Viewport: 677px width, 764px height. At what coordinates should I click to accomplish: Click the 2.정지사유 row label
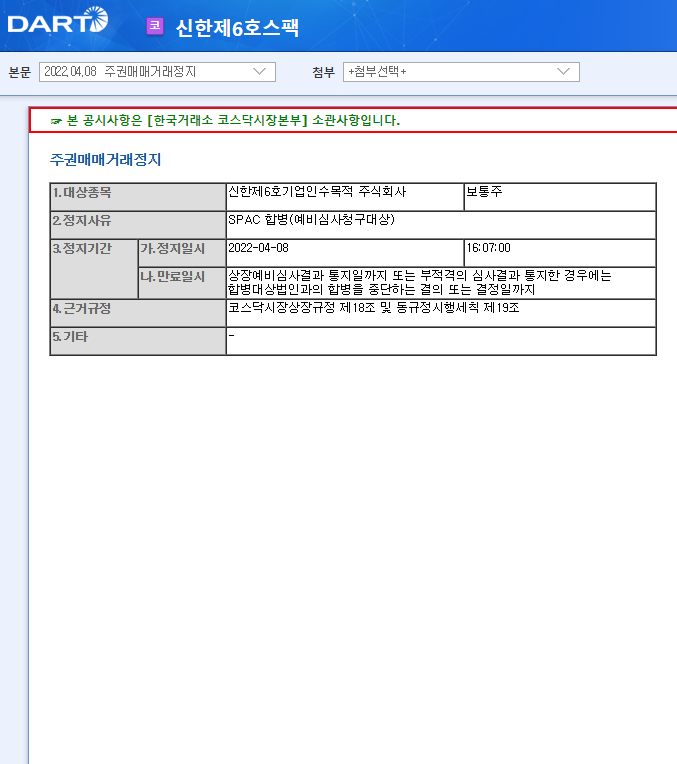pyautogui.click(x=138, y=225)
